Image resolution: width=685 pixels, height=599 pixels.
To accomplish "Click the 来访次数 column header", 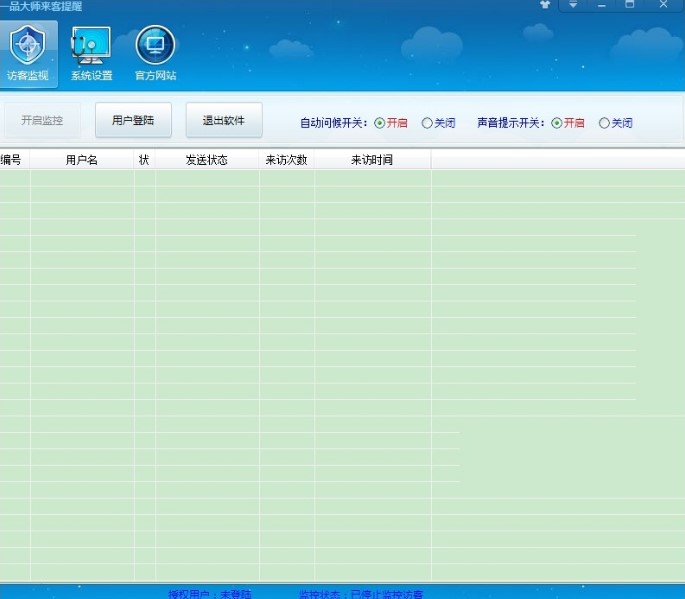I will [286, 160].
